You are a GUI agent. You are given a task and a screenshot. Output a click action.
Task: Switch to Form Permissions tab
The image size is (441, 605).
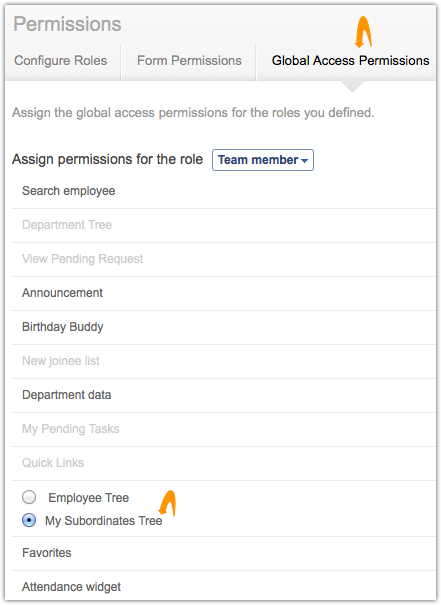tap(189, 61)
